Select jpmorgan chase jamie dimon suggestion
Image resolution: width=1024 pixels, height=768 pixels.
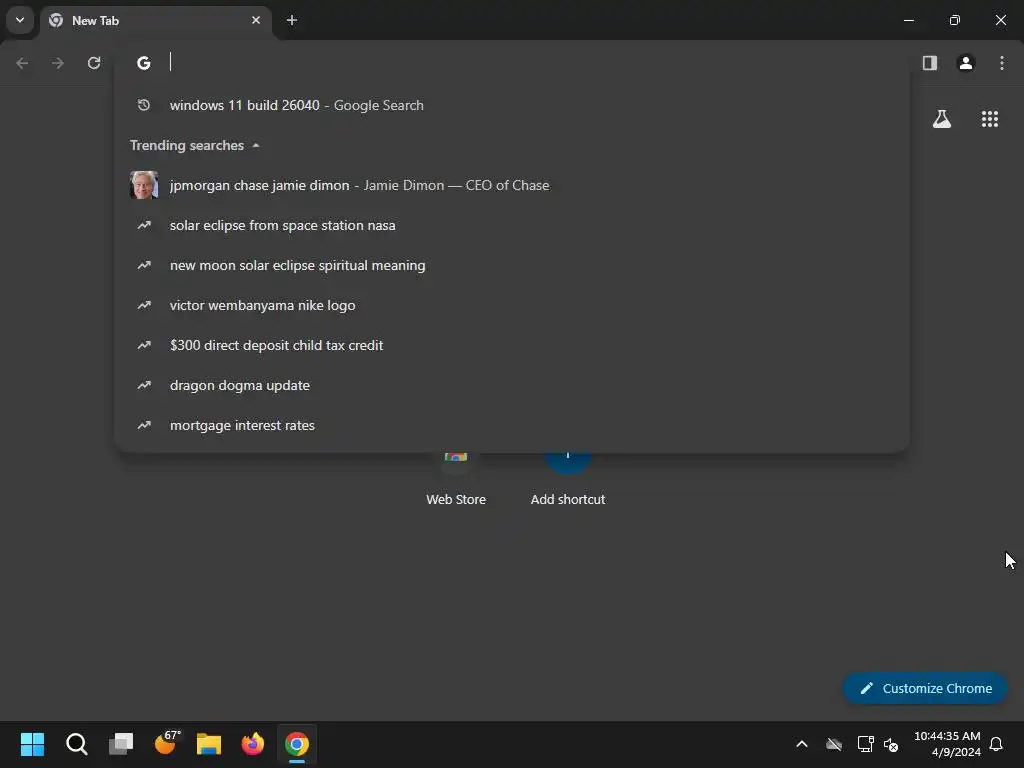point(512,185)
